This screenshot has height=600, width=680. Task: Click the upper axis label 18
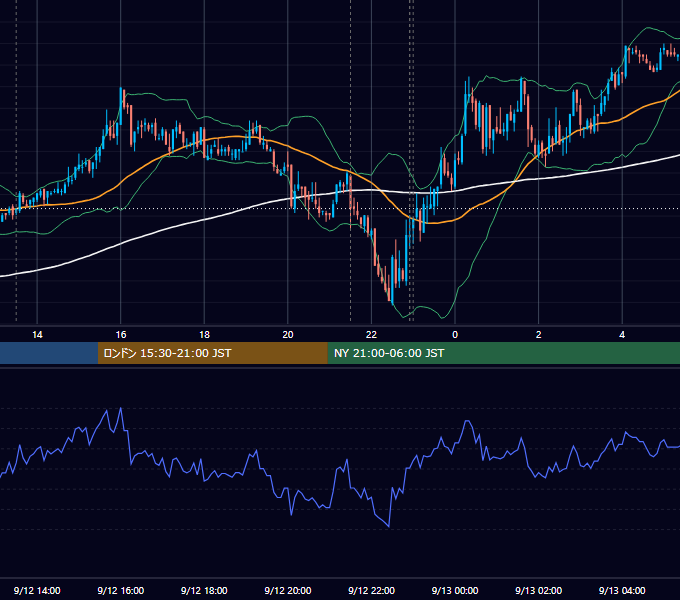pyautogui.click(x=204, y=335)
